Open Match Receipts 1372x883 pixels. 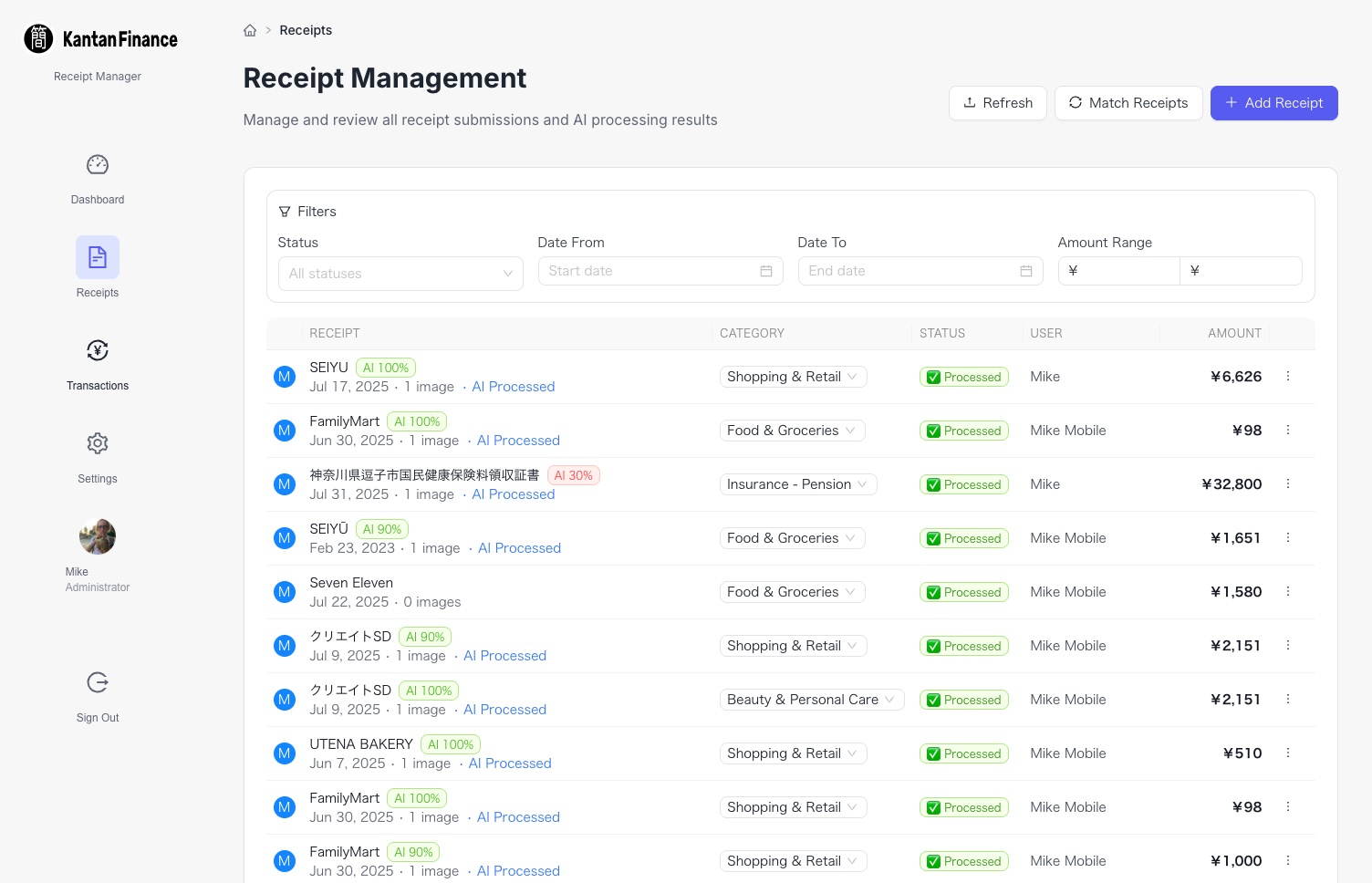[1128, 103]
